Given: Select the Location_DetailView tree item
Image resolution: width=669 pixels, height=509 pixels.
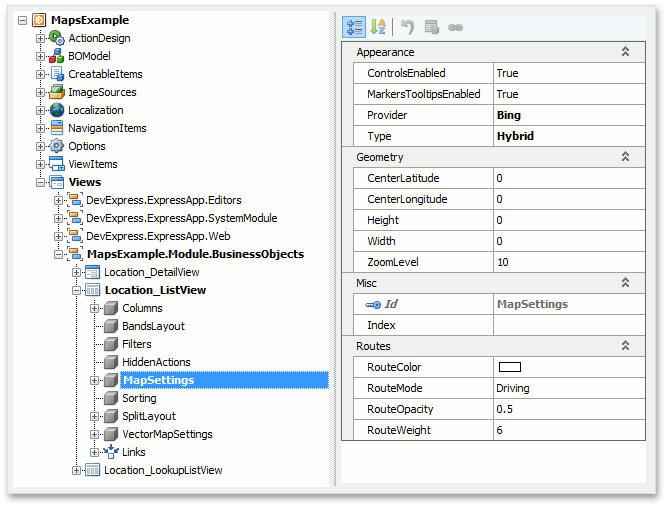Looking at the screenshot, I should click(x=151, y=272).
